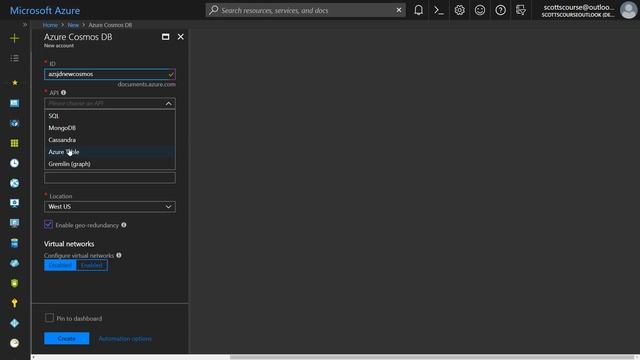Click the search magnifier icon
The image size is (640, 360).
[213, 10]
